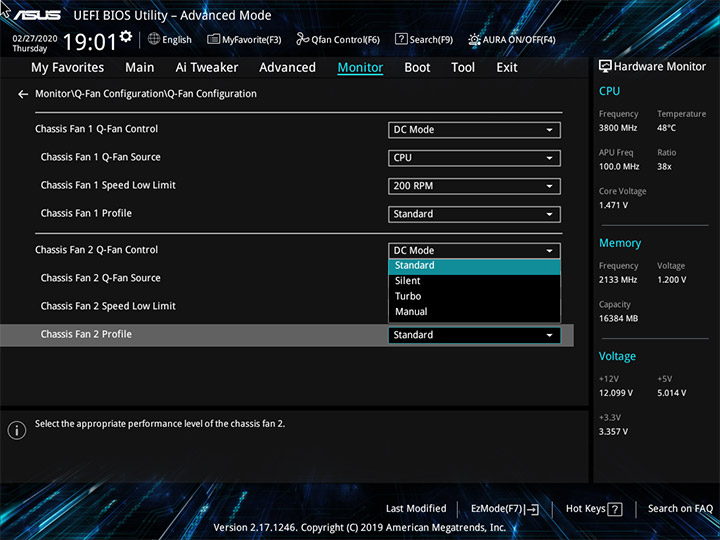The width and height of the screenshot is (720, 540).
Task: Open Chassis Fan 1 Profile dropdown
Action: click(474, 214)
